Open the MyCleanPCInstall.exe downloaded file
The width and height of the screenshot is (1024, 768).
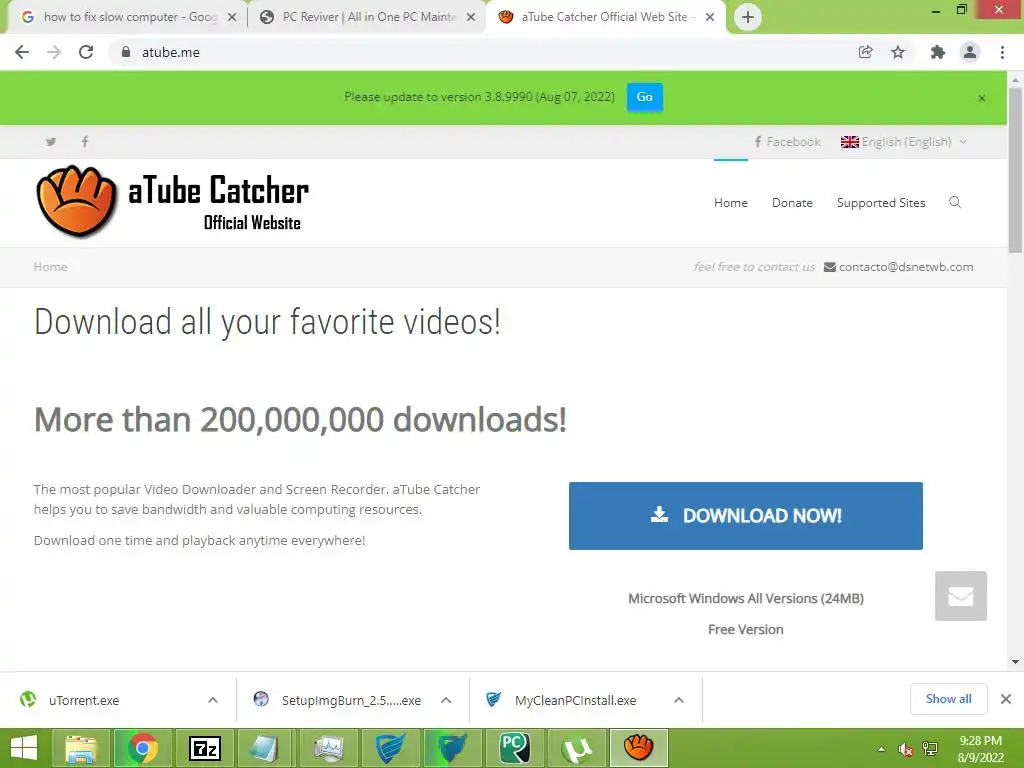point(575,700)
